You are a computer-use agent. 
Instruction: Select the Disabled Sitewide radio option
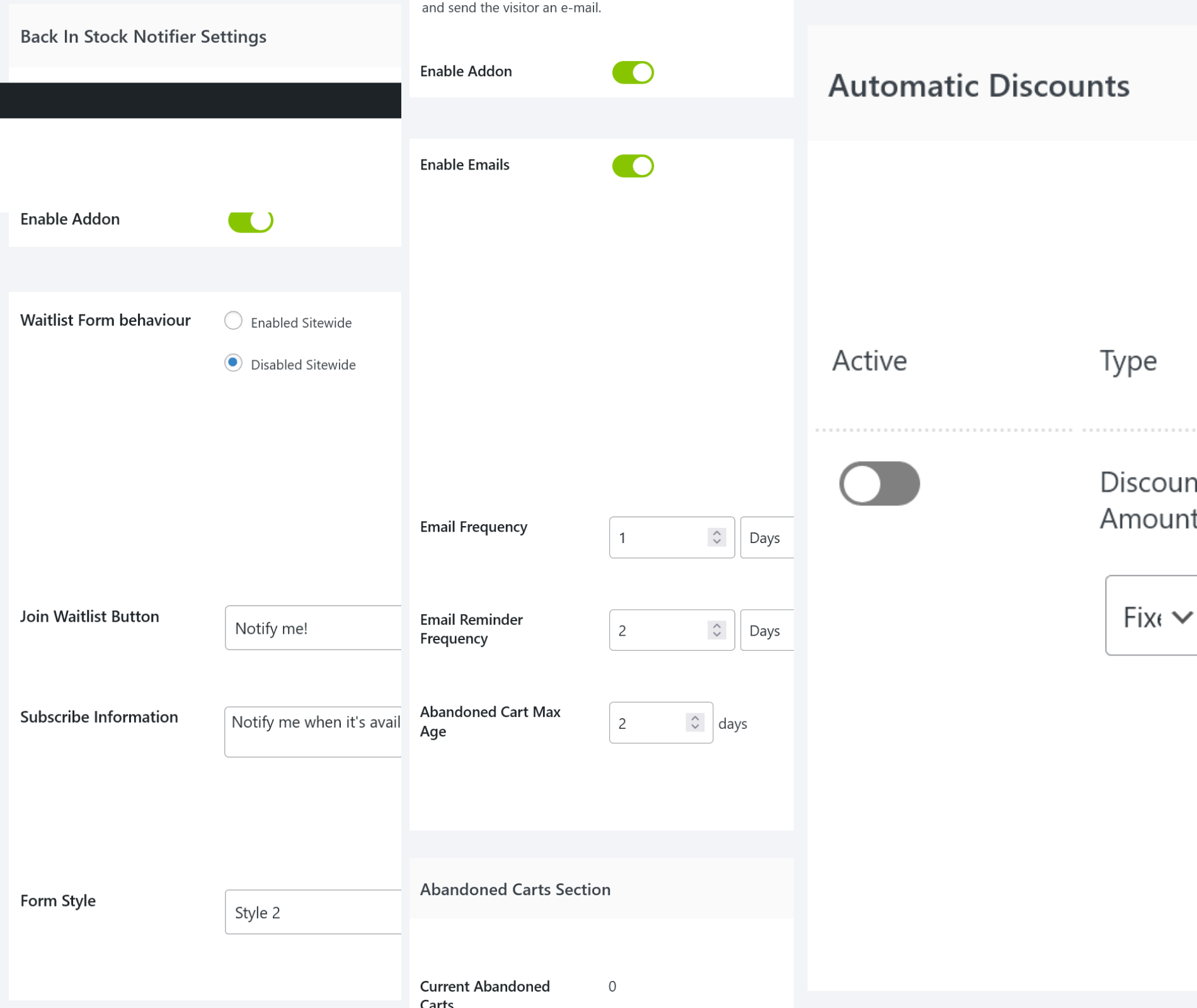233,364
